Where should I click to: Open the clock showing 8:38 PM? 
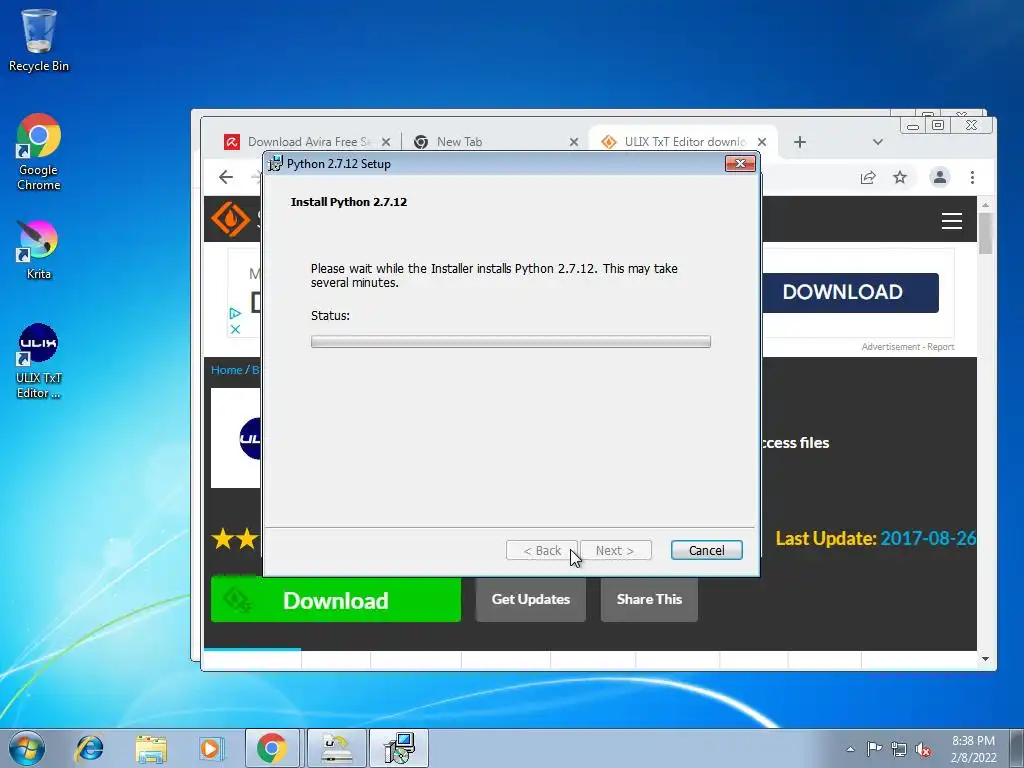click(x=973, y=749)
